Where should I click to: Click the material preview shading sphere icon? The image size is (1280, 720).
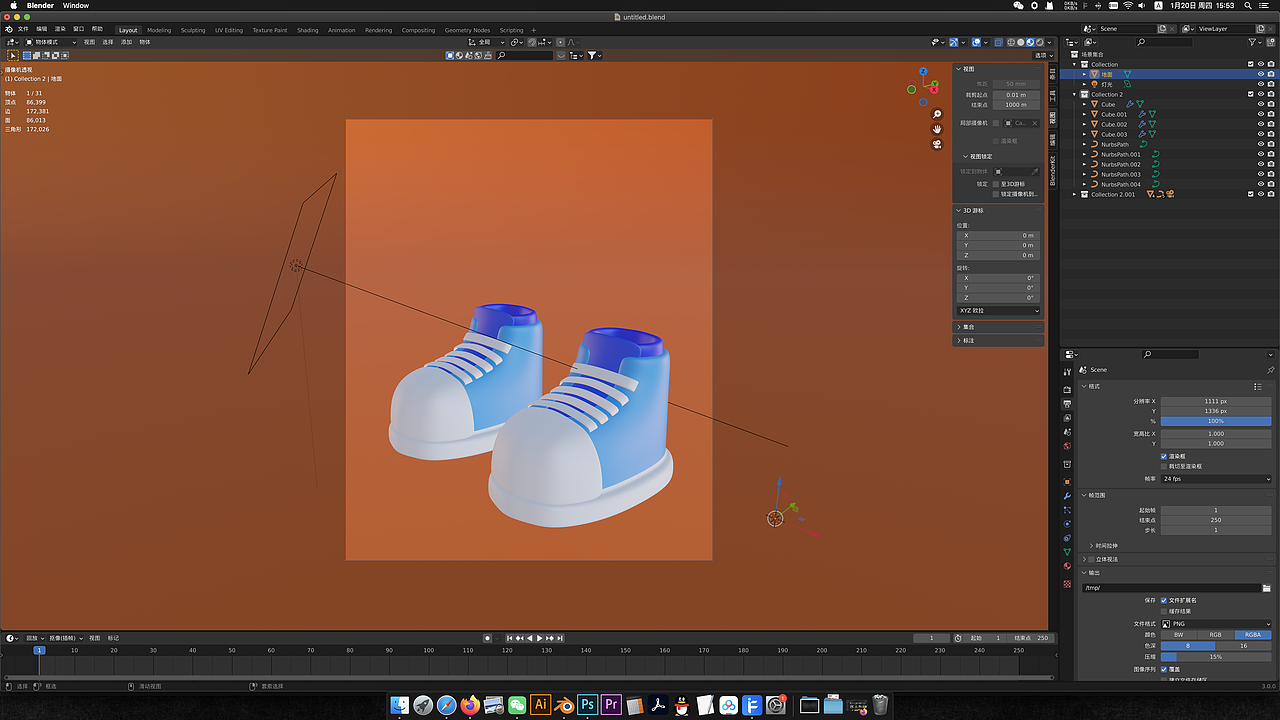click(1031, 43)
